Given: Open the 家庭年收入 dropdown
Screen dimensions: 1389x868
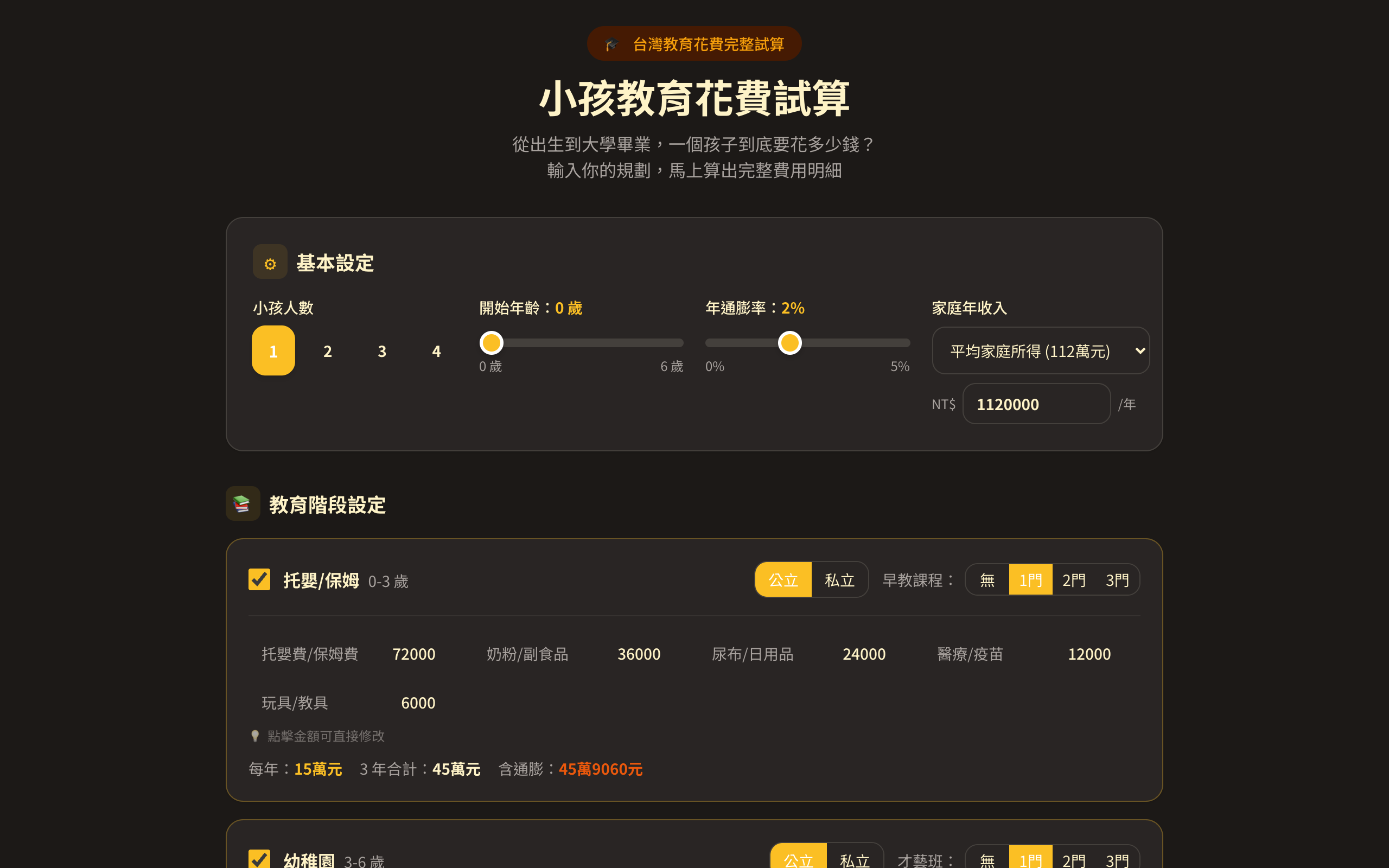Looking at the screenshot, I should [x=1040, y=351].
